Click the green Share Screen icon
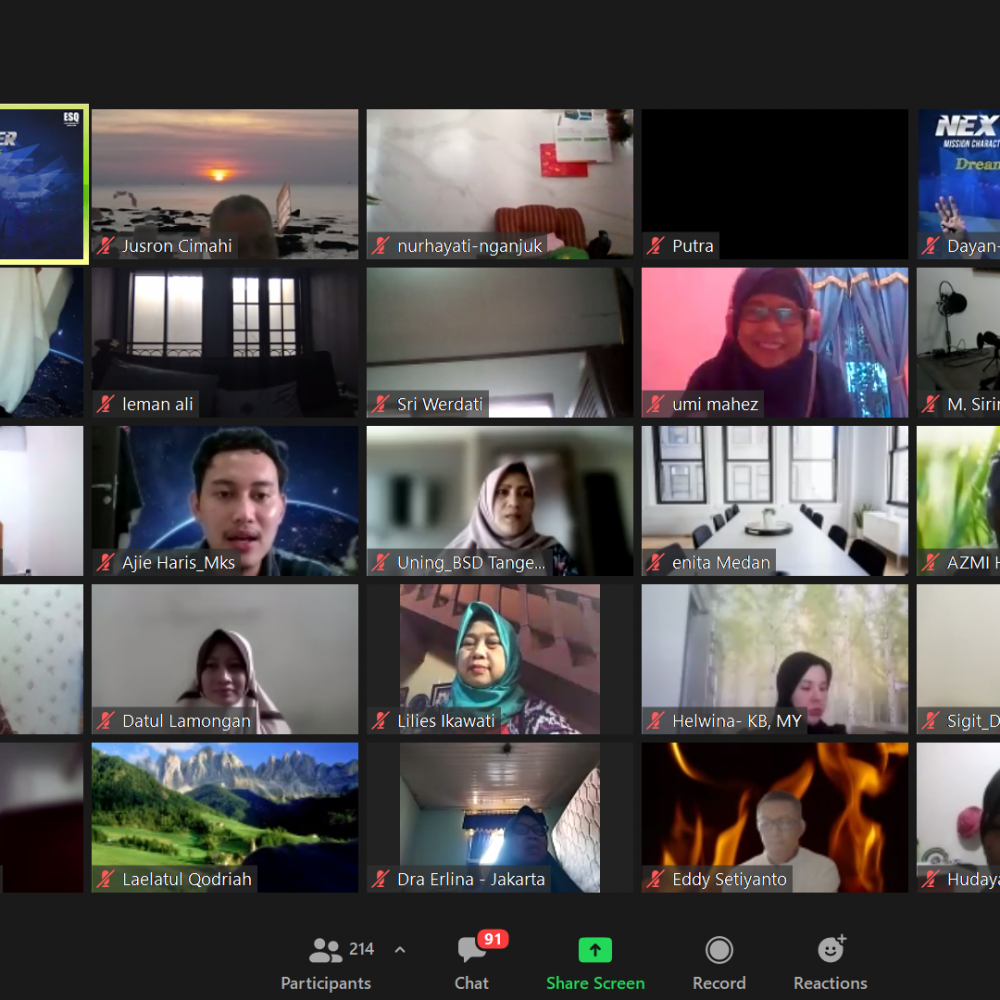This screenshot has width=1000, height=1000. point(595,949)
